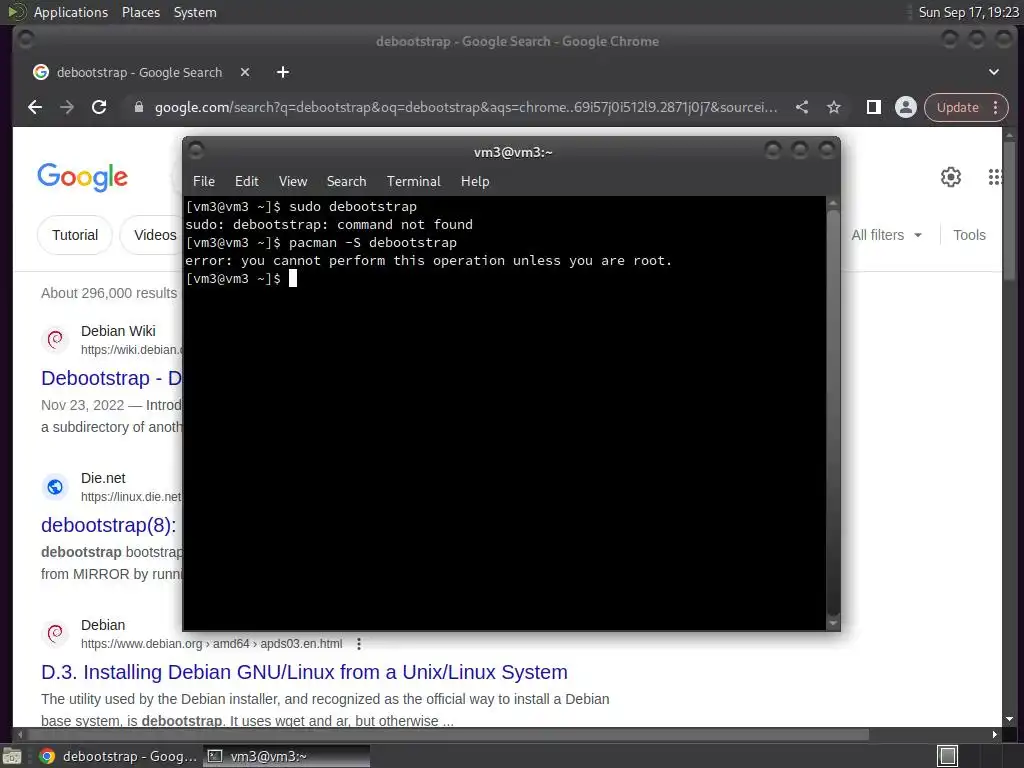Click Debian result favicon
1024x768 pixels.
coord(56,633)
